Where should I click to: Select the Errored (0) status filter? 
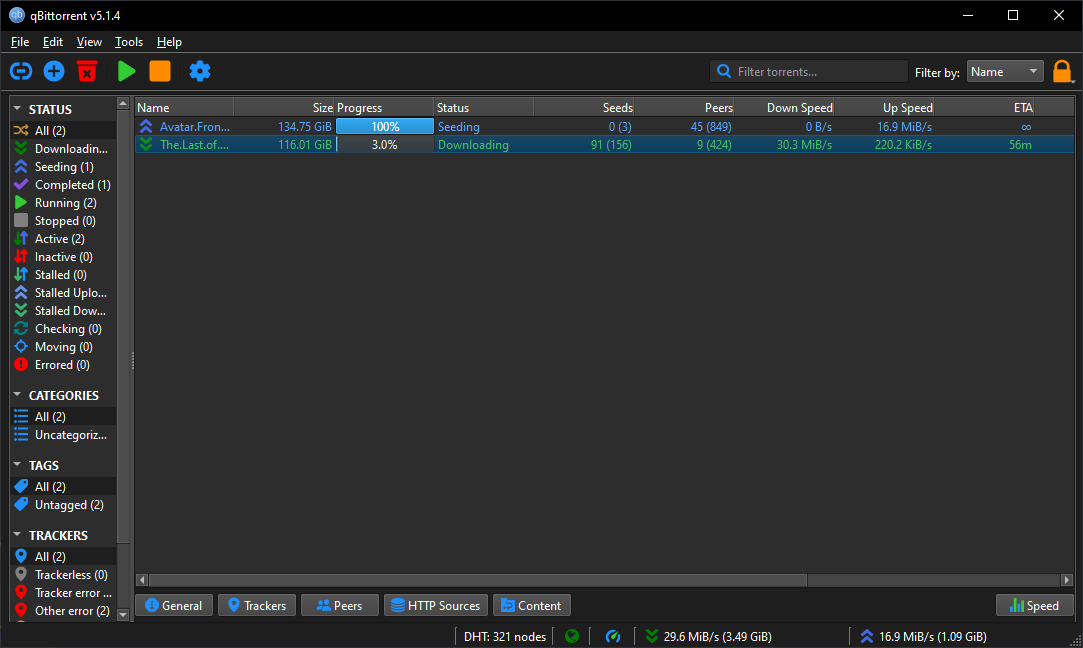[63, 364]
